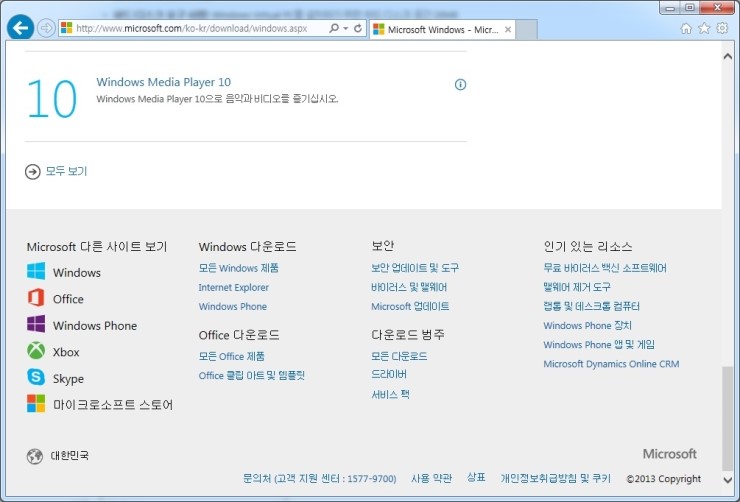Viewport: 740px width, 502px height.
Task: Open Office 클립 아트 및 템플릿 link
Action: click(x=252, y=376)
